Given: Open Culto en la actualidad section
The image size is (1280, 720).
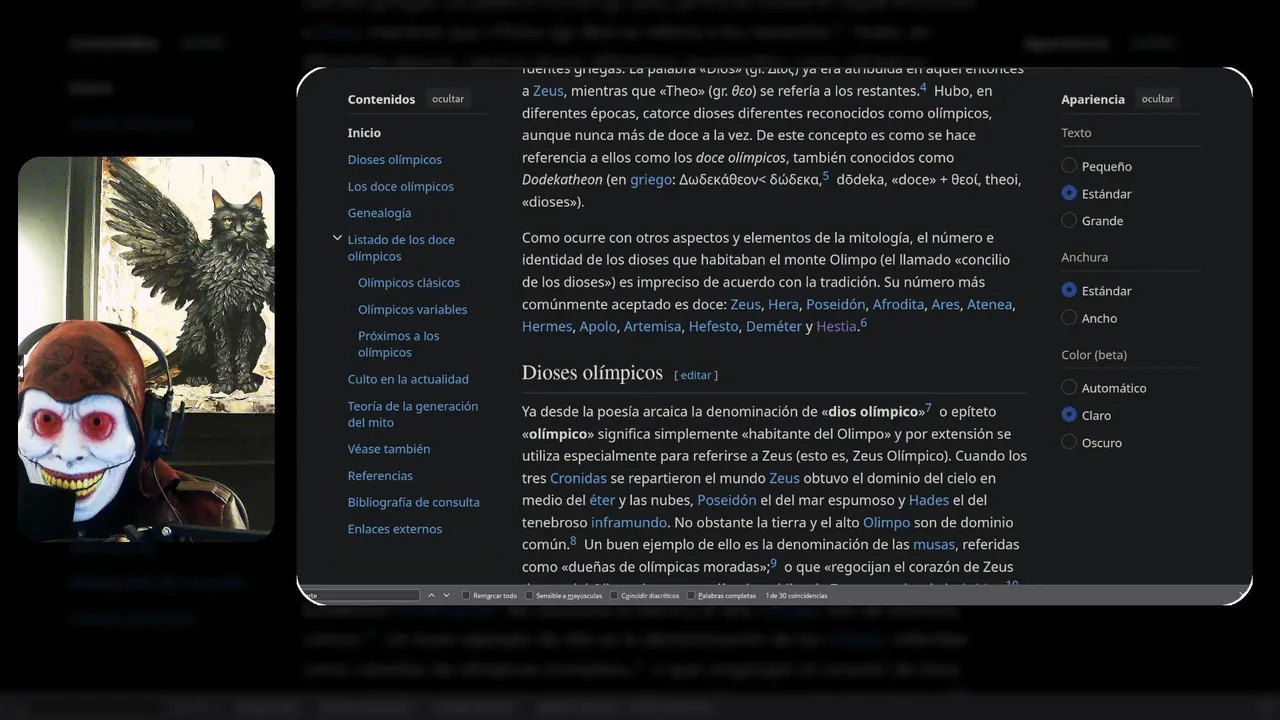Looking at the screenshot, I should (x=408, y=379).
